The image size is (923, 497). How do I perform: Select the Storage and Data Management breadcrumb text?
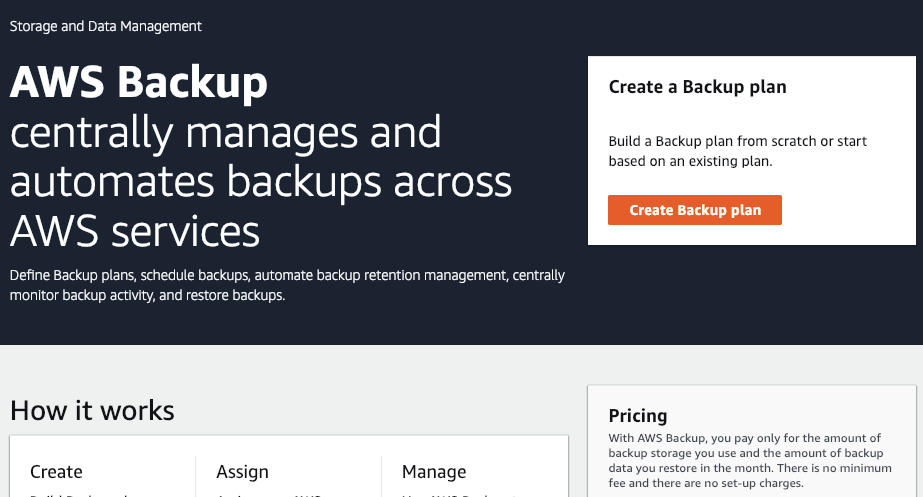[x=105, y=26]
